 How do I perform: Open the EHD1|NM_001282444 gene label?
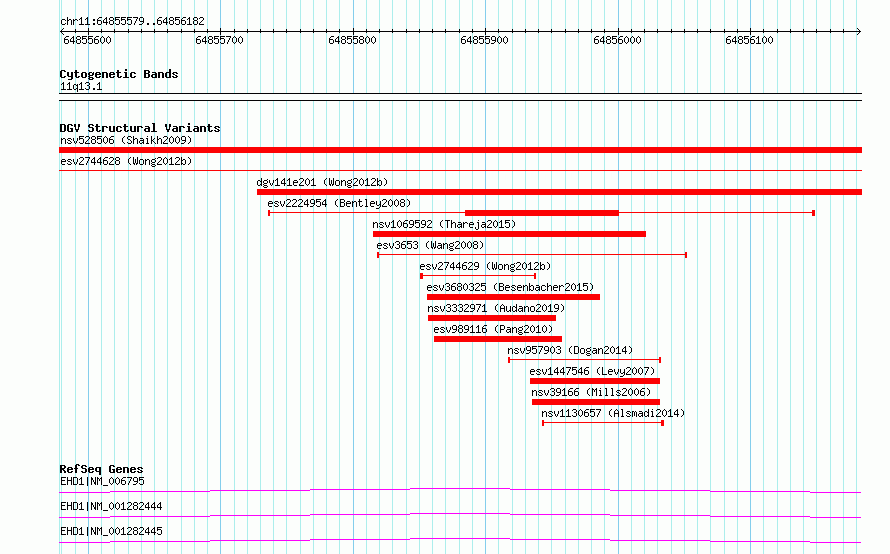click(111, 506)
